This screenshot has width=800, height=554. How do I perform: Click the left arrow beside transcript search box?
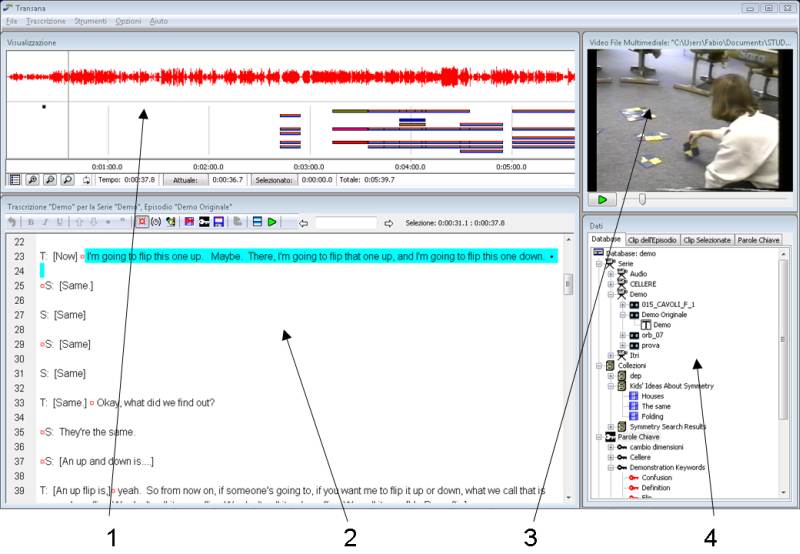click(x=303, y=223)
